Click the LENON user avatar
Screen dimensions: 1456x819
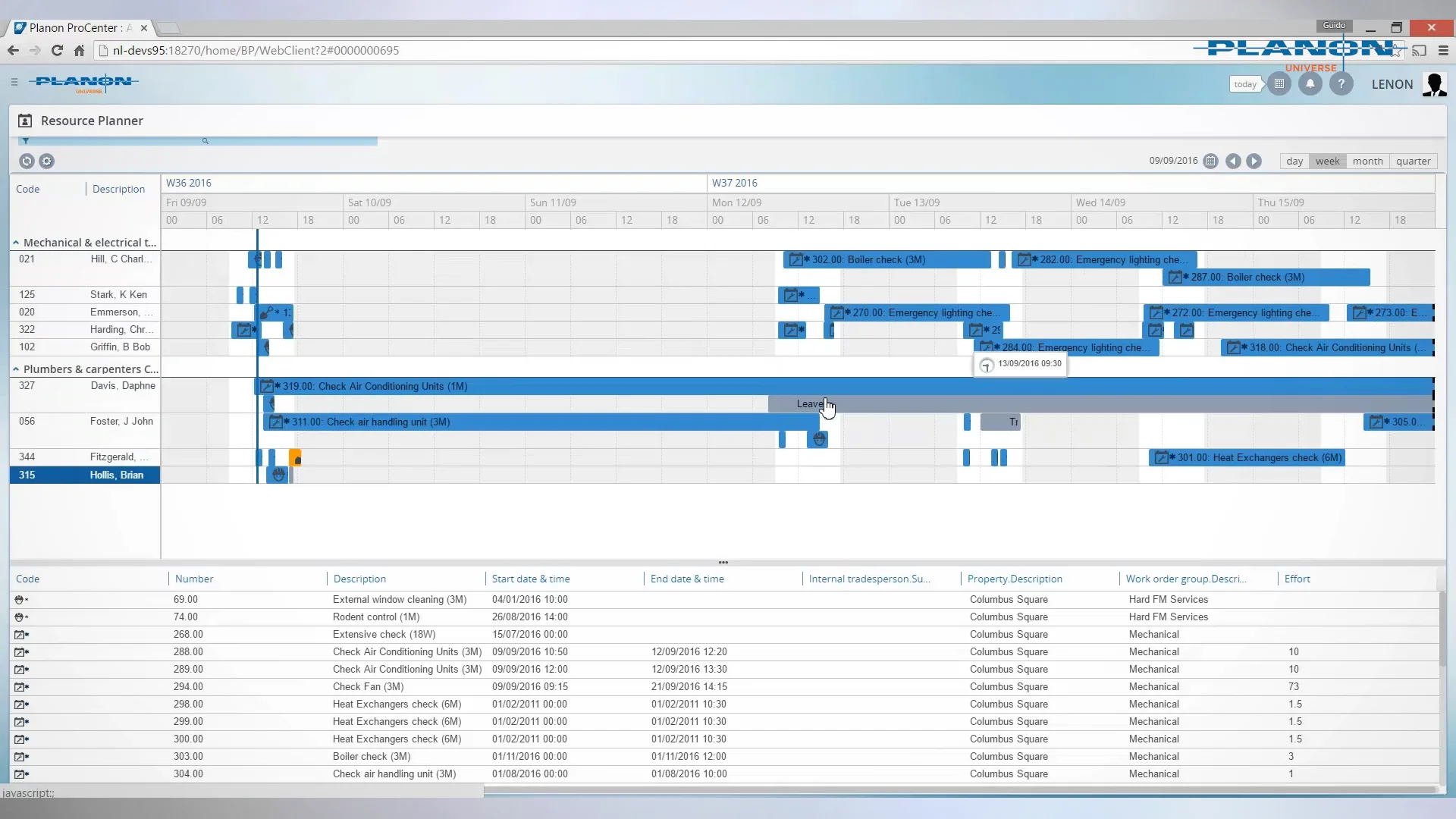1434,84
